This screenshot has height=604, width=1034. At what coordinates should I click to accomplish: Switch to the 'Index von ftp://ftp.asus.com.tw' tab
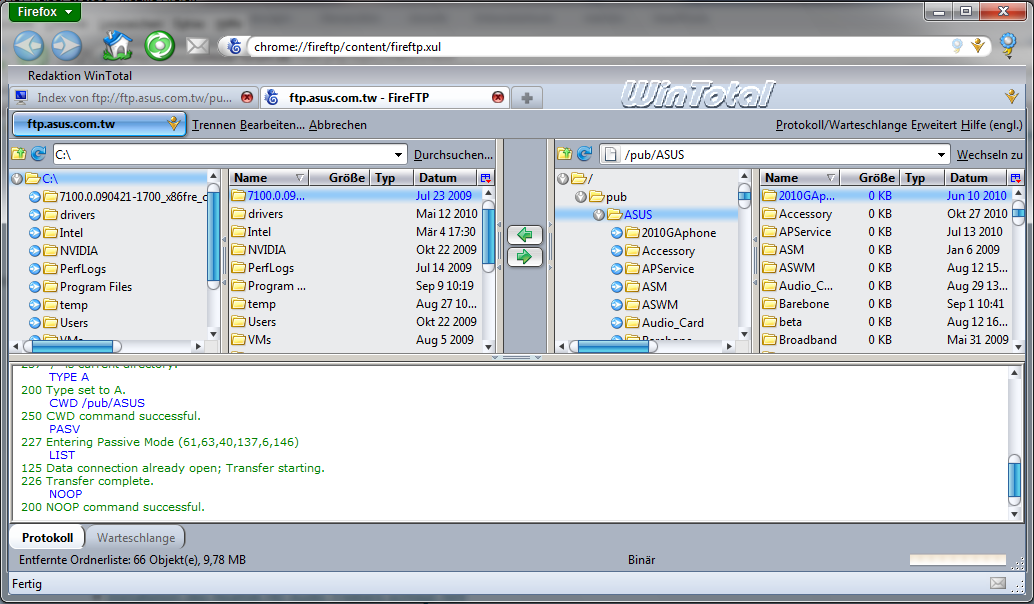[x=135, y=98]
